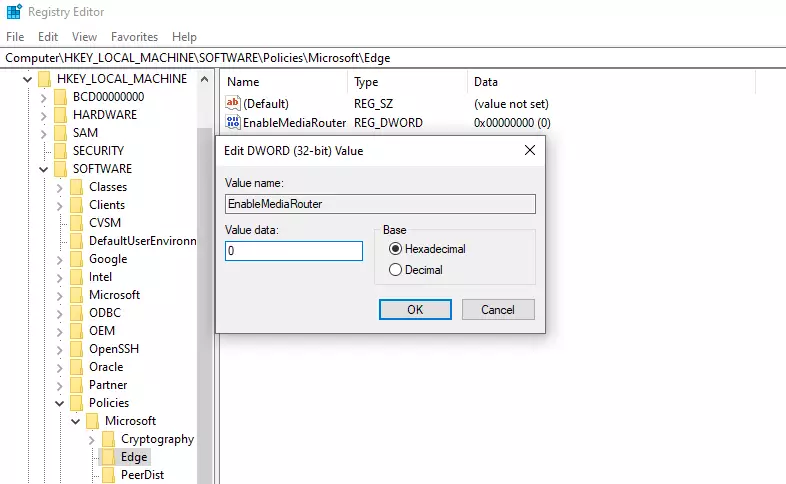Click the SAM folder icon

[x=61, y=133]
